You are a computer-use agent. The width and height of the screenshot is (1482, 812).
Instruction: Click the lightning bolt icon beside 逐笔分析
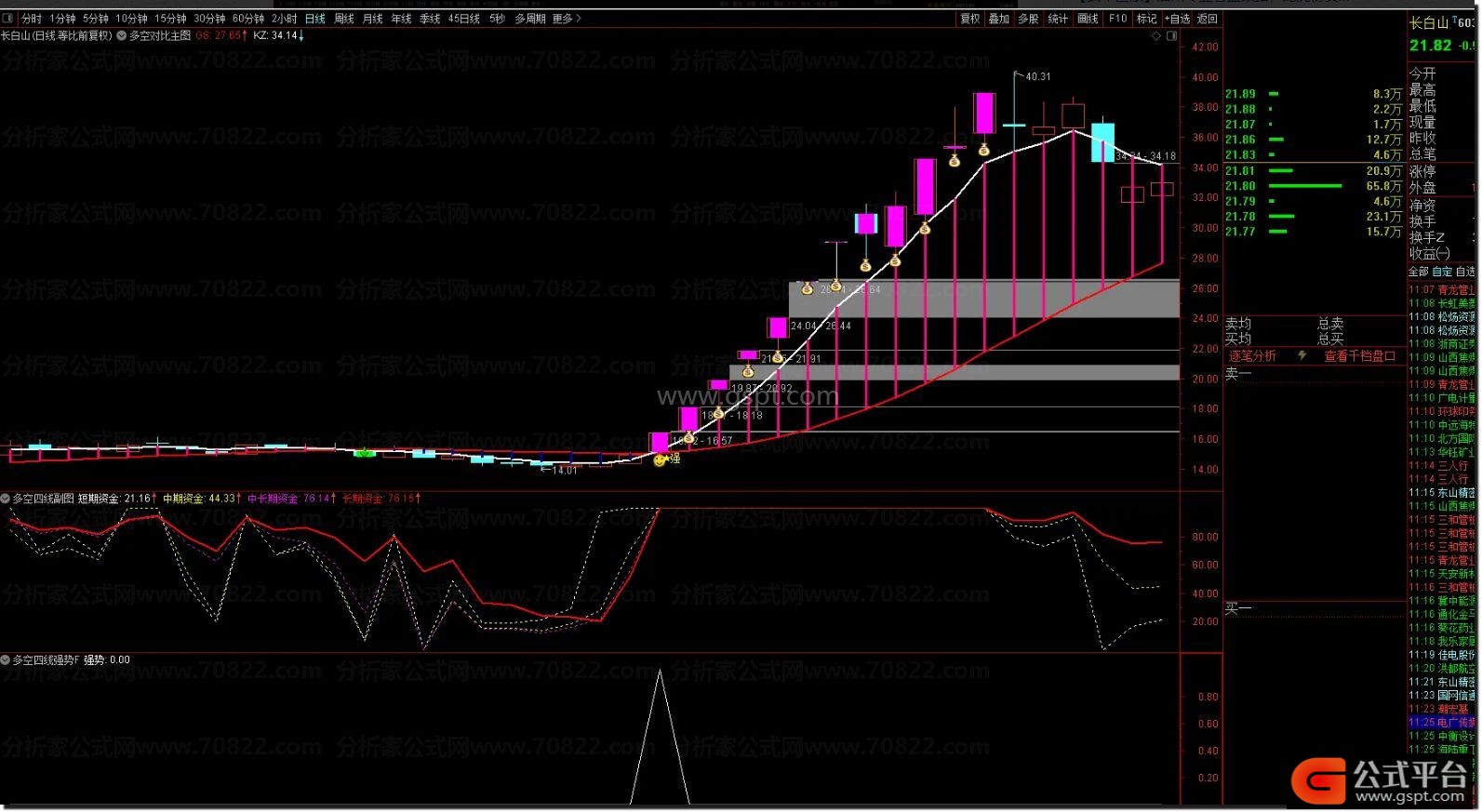[1302, 355]
